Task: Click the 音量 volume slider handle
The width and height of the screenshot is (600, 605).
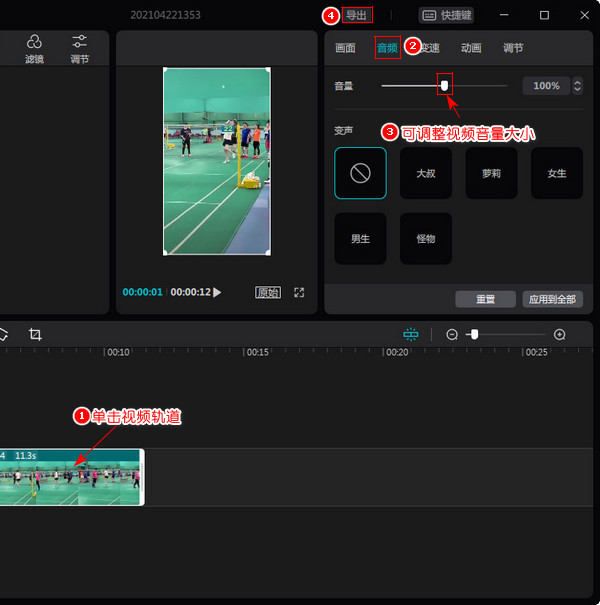Action: click(x=445, y=86)
